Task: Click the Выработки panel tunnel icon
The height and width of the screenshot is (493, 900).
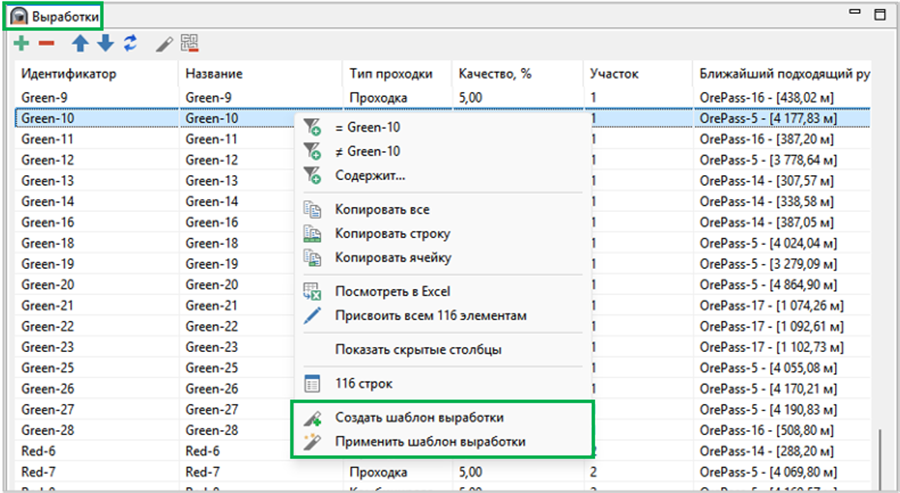Action: tap(19, 17)
